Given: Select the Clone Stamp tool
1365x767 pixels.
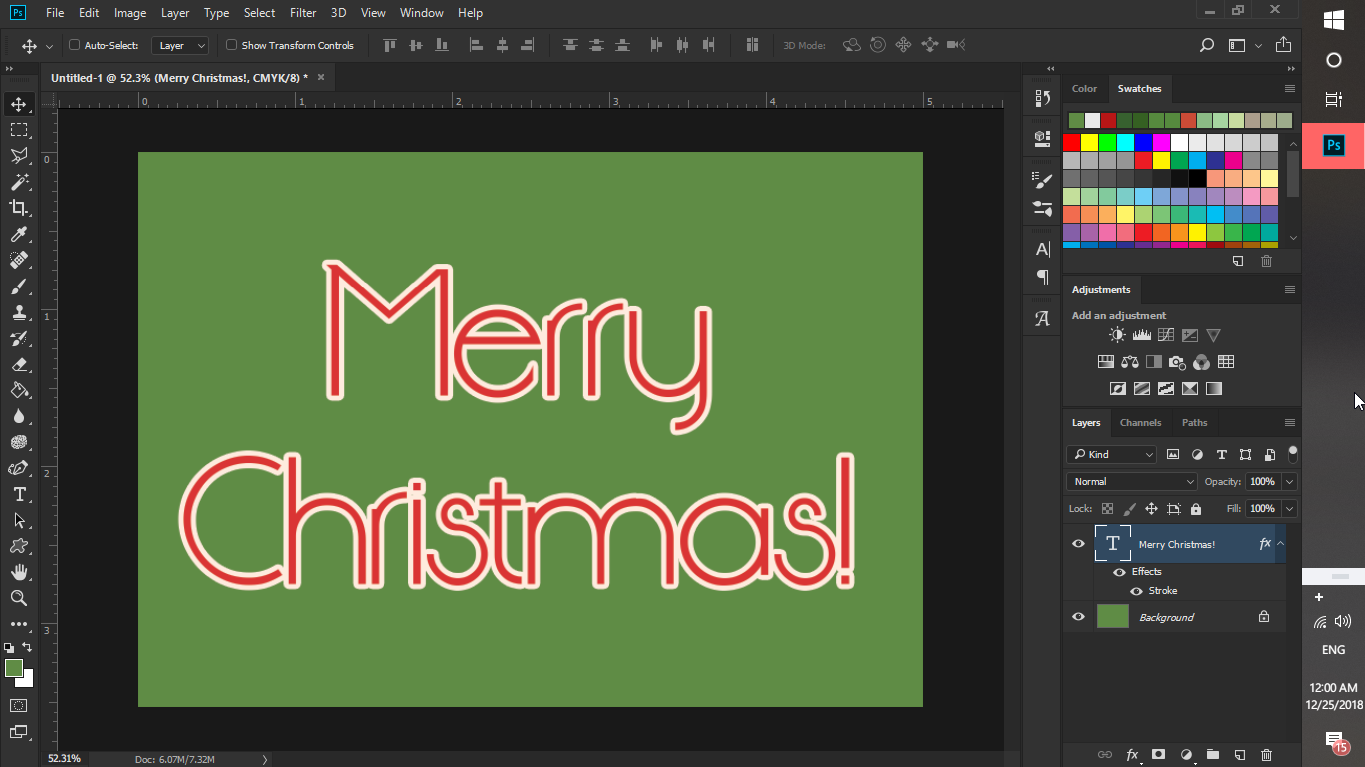Looking at the screenshot, I should (19, 312).
